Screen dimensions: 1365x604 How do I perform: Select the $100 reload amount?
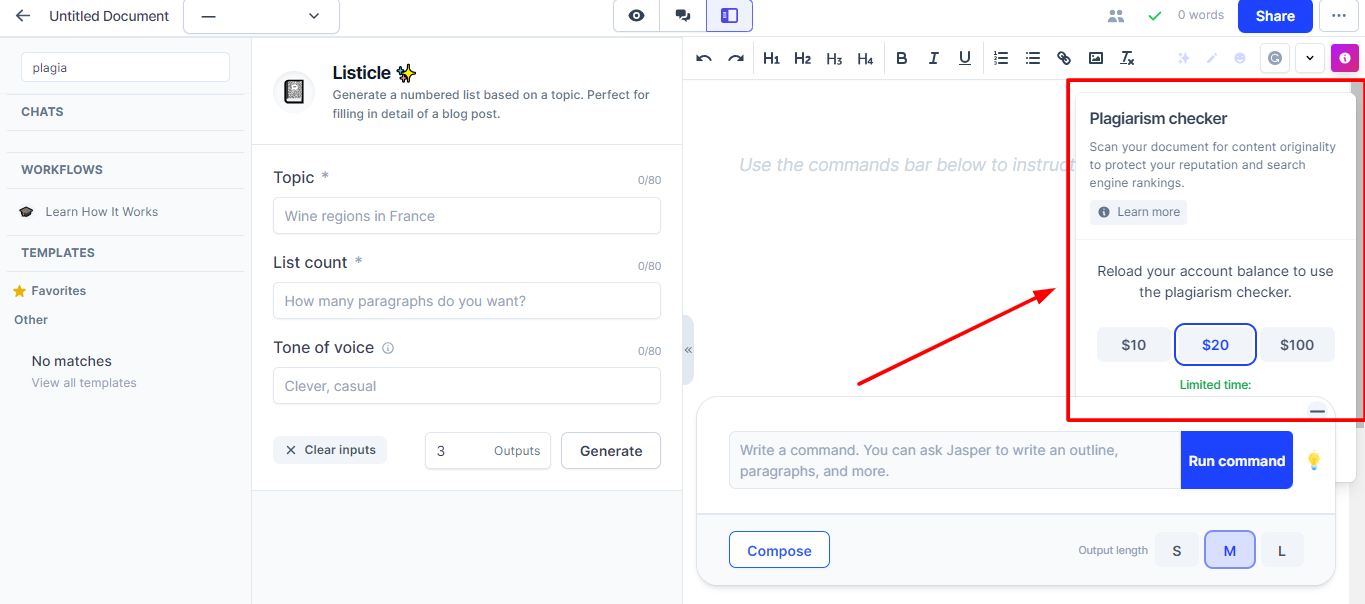pyautogui.click(x=1297, y=345)
